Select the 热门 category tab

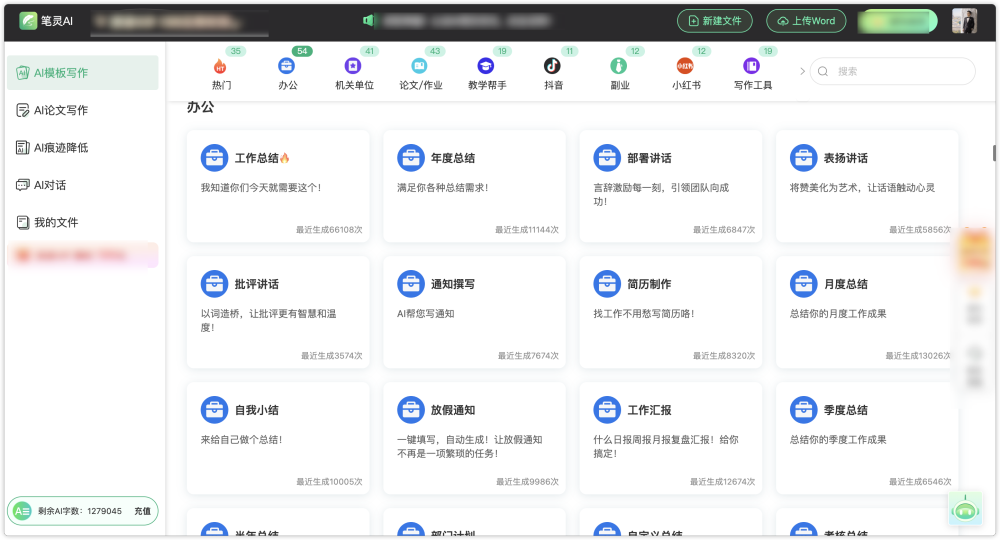pos(221,73)
